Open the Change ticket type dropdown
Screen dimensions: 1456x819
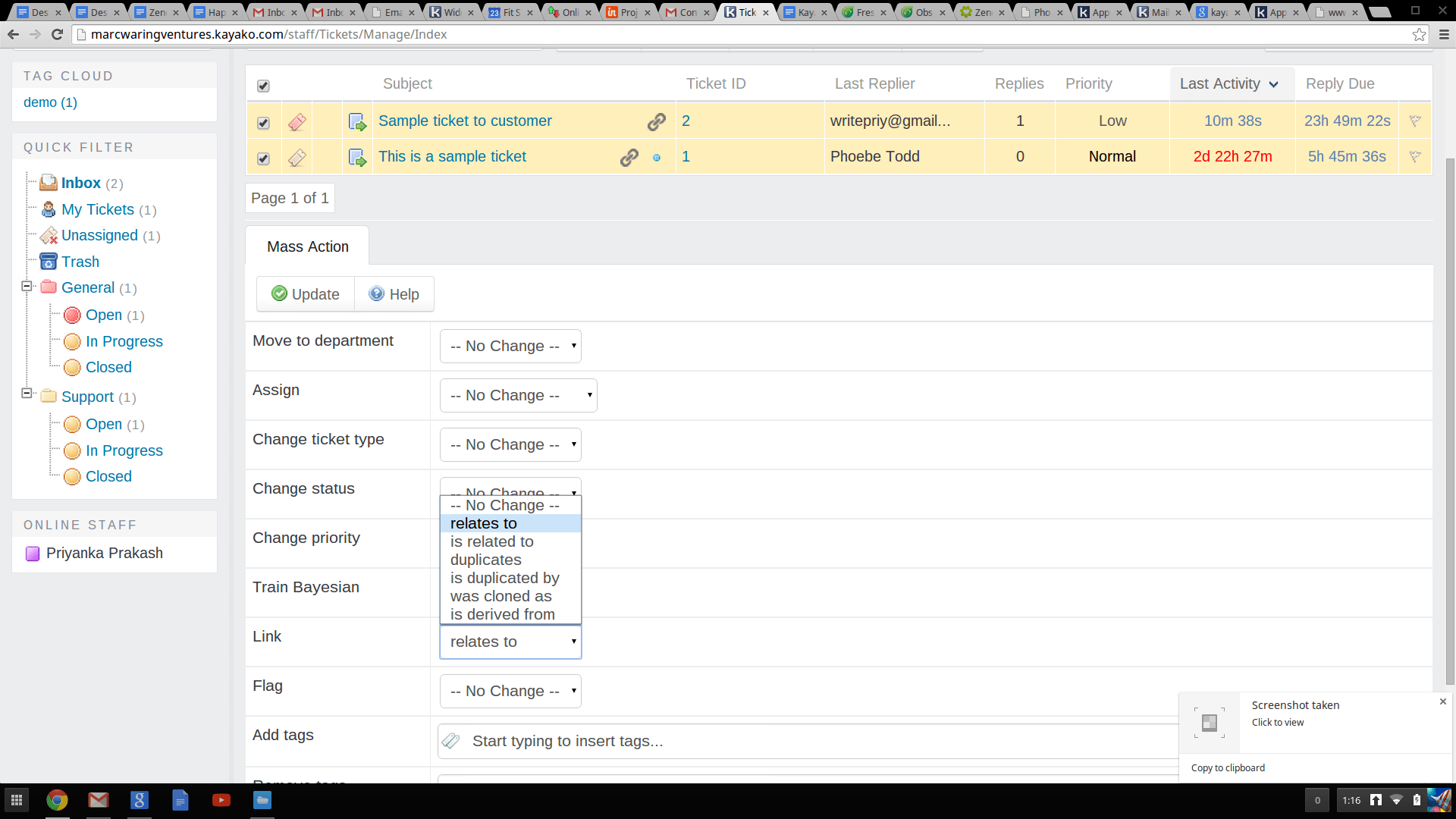510,444
